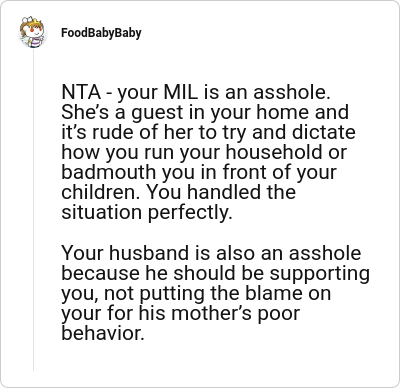Open FoodBabyBaby's Snoo avatar
400x388 pixels.
click(33, 32)
